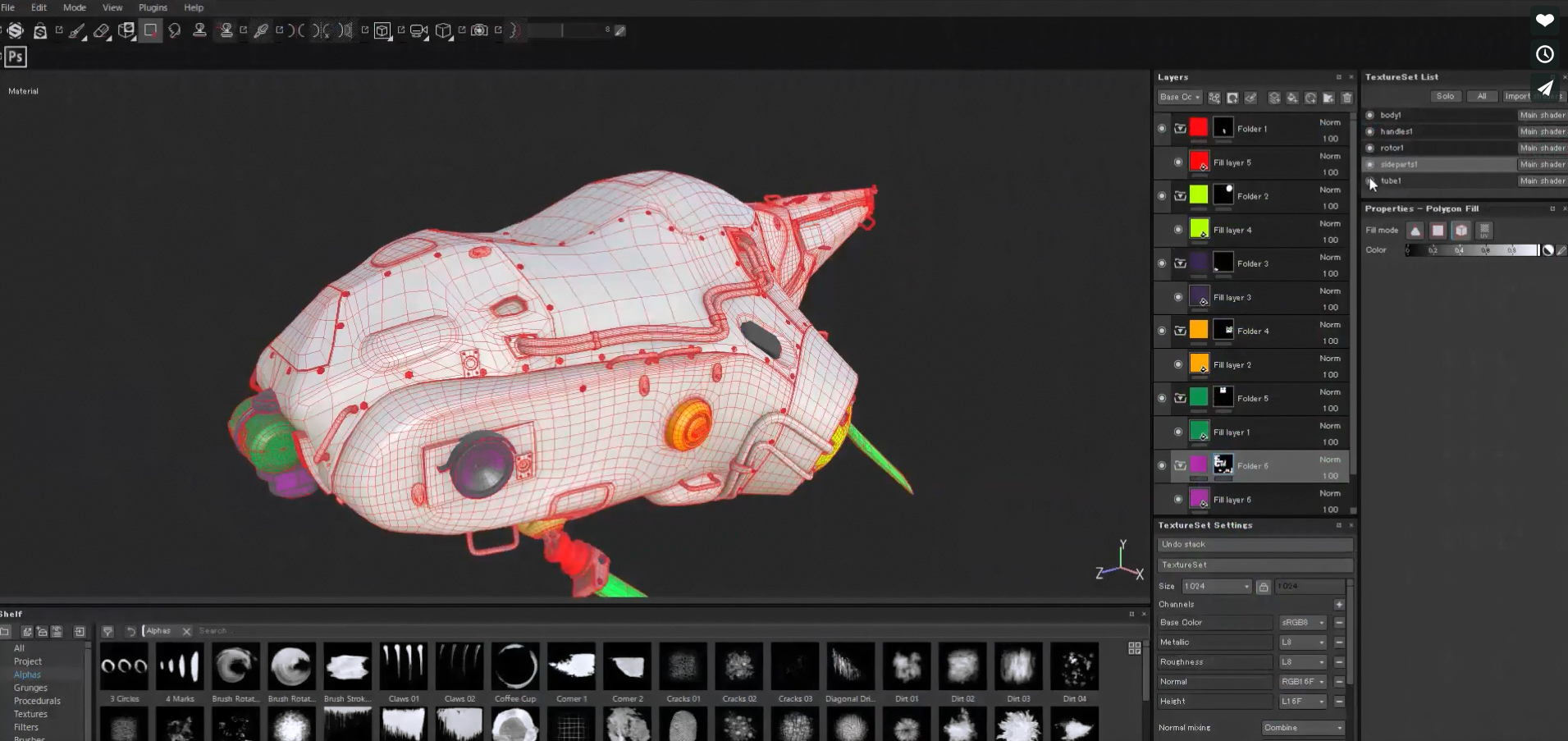Delete the selected layer using the trash icon
The image size is (1568, 741).
[x=1347, y=98]
